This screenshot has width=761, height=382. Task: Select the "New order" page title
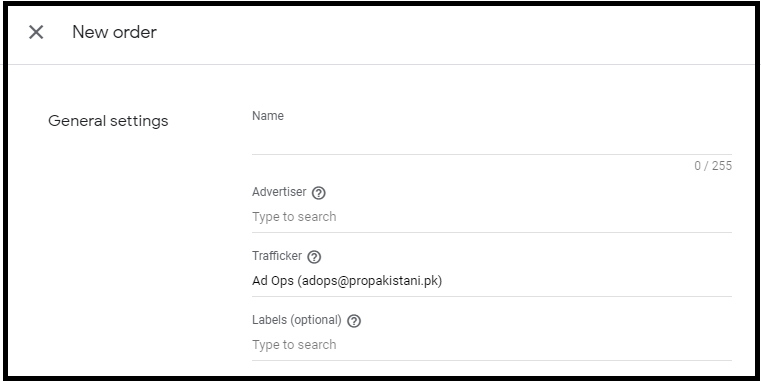tap(115, 32)
